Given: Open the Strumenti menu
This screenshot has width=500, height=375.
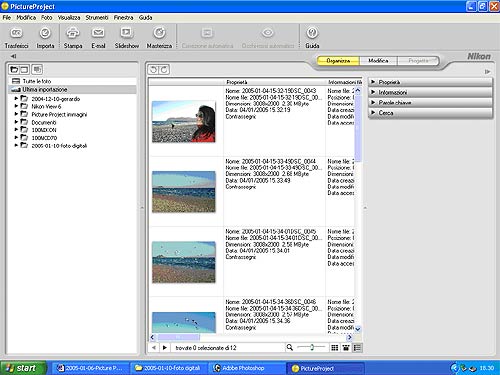Looking at the screenshot, I should click(97, 18).
